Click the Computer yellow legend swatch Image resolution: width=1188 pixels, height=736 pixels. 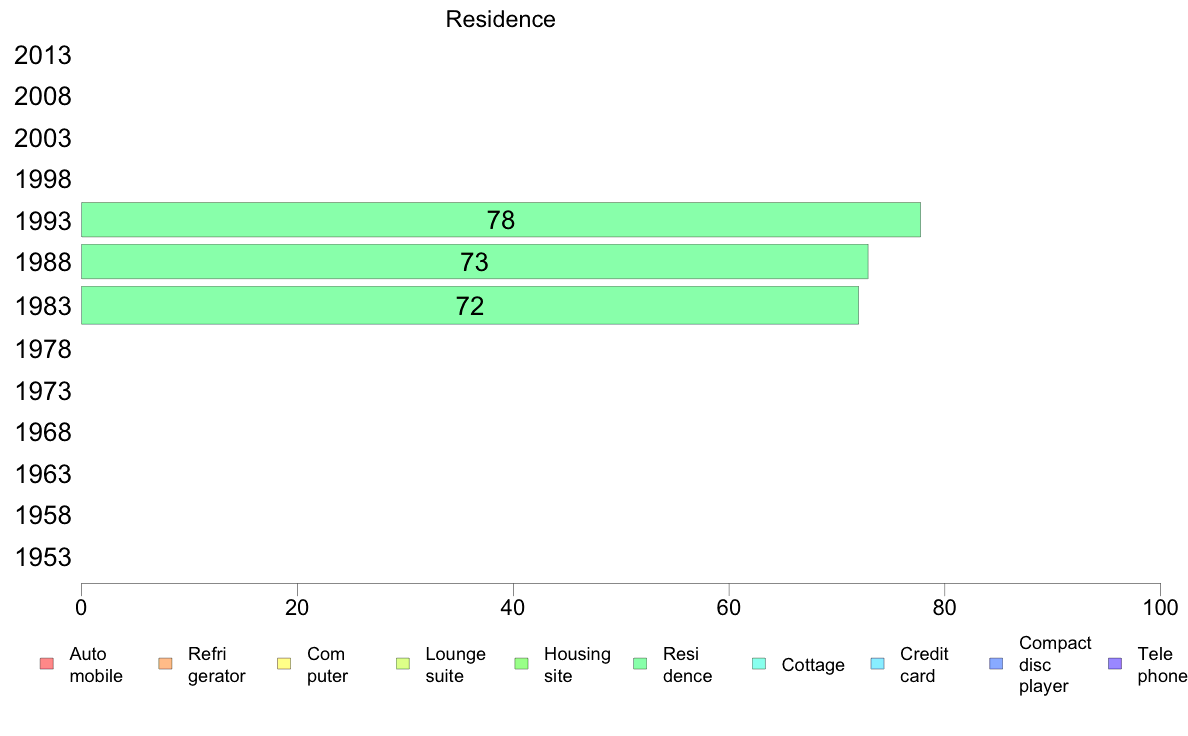(284, 664)
